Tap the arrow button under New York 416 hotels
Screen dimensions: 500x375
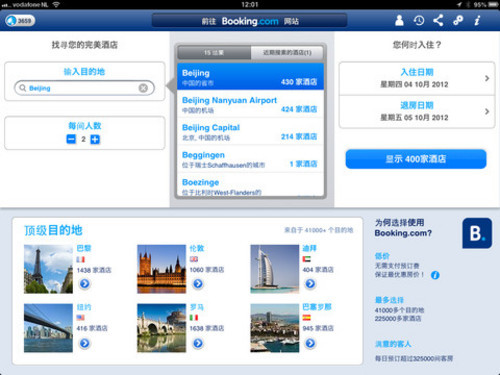pyautogui.click(x=85, y=343)
